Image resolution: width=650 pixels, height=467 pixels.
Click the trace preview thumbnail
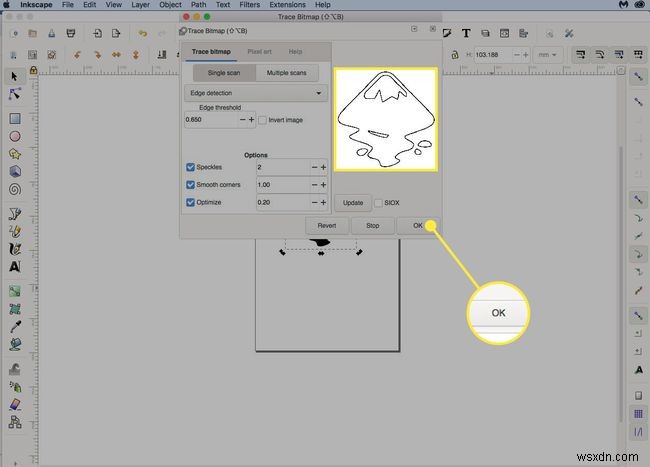coord(386,119)
